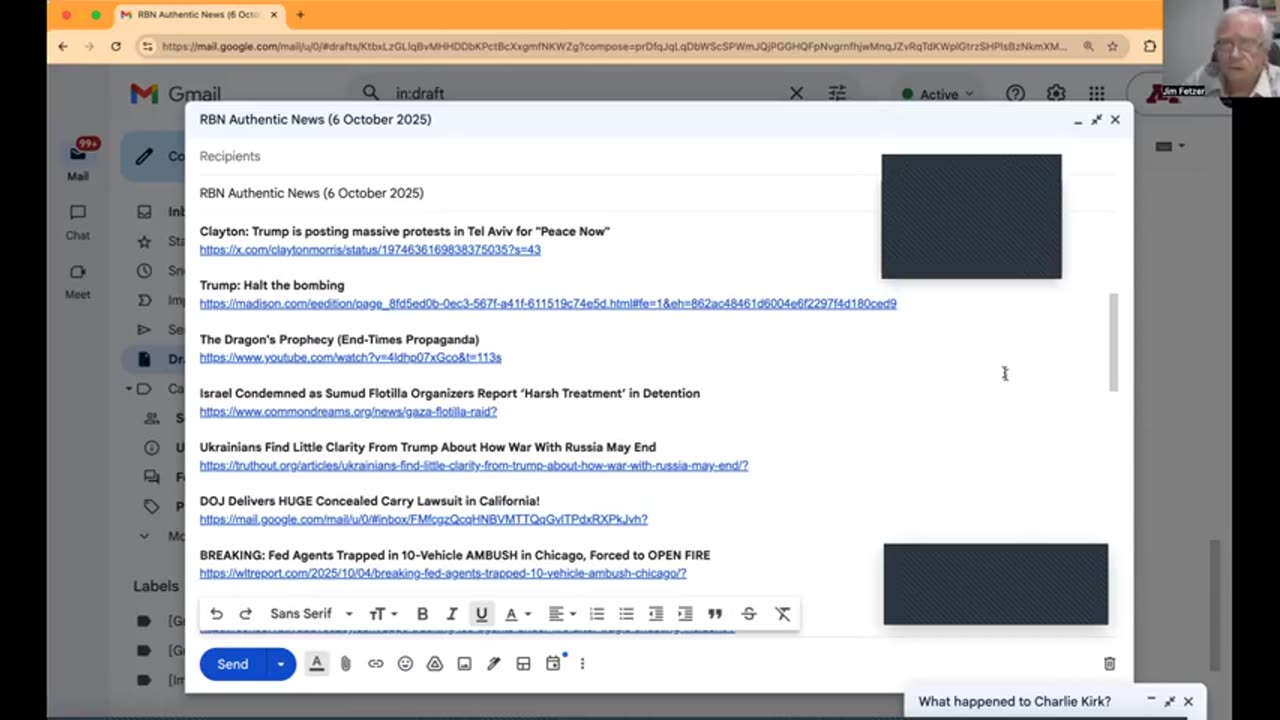Toggle bold formatting
The image size is (1280, 720).
(x=422, y=614)
